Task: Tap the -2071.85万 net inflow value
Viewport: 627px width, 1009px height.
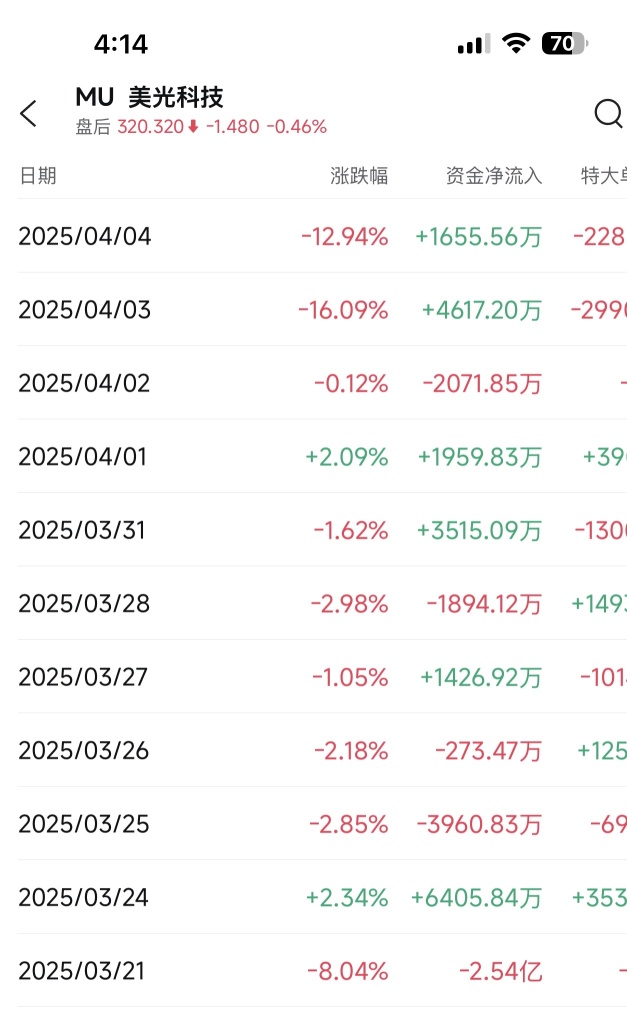Action: click(482, 384)
